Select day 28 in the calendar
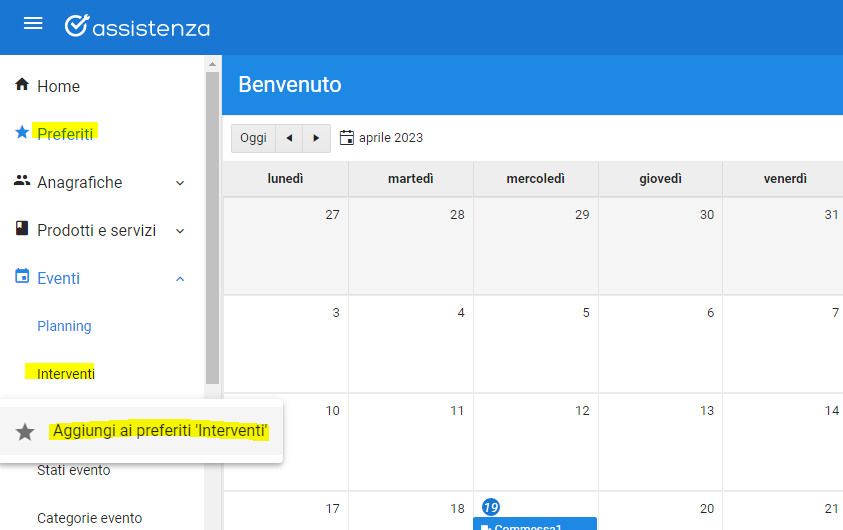This screenshot has height=530, width=843. (457, 214)
